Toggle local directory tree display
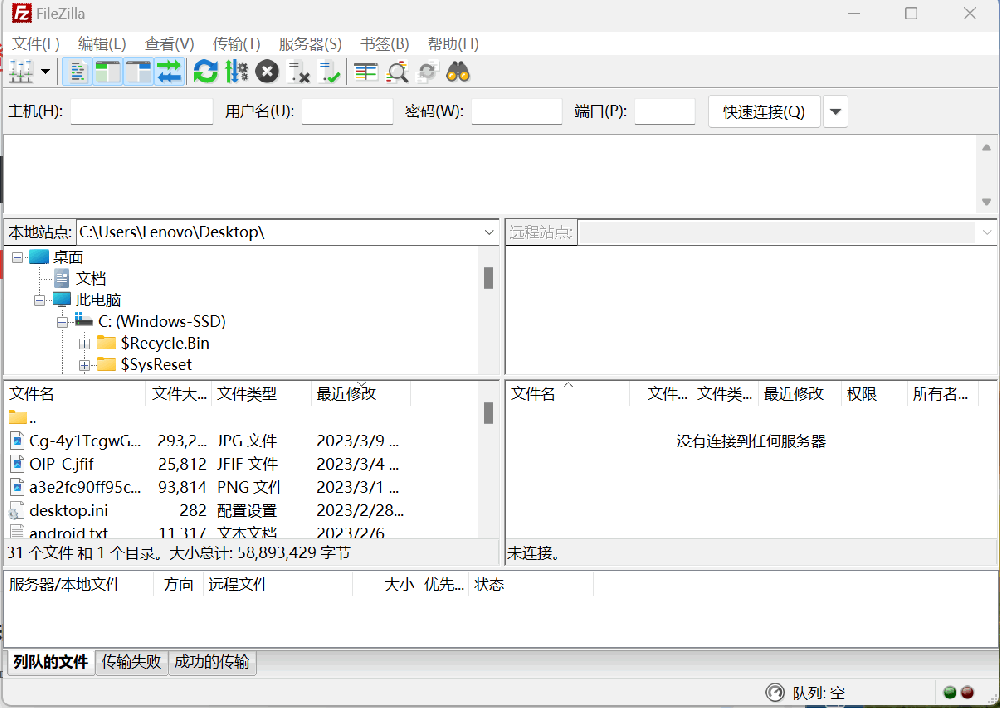The image size is (1000, 708). click(107, 72)
